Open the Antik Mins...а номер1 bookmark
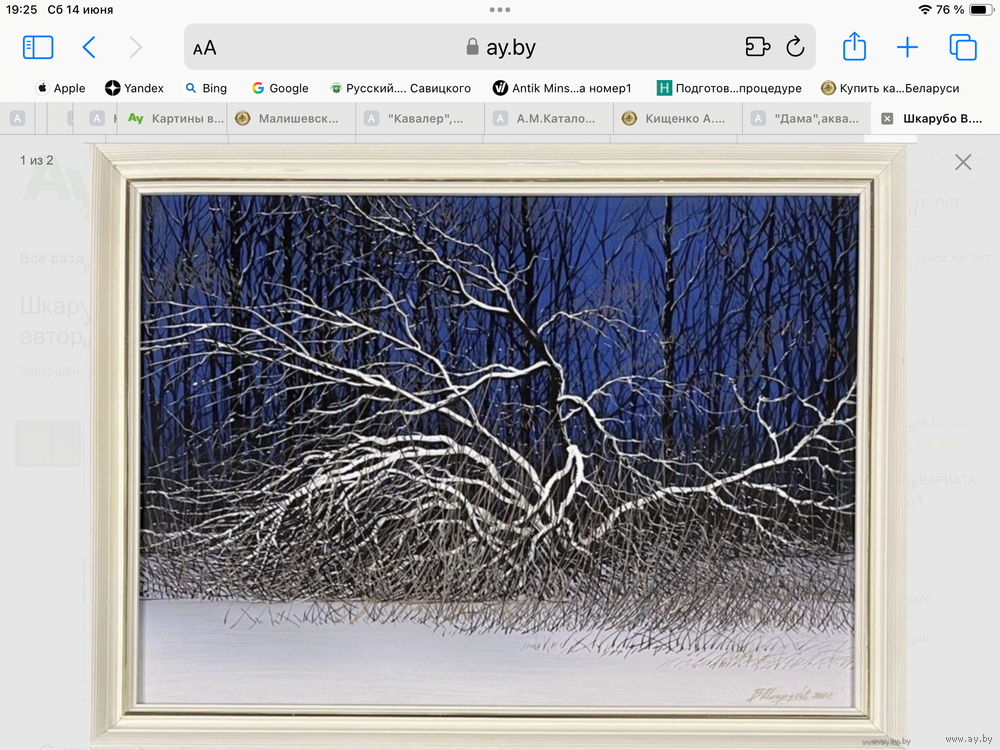 point(562,88)
